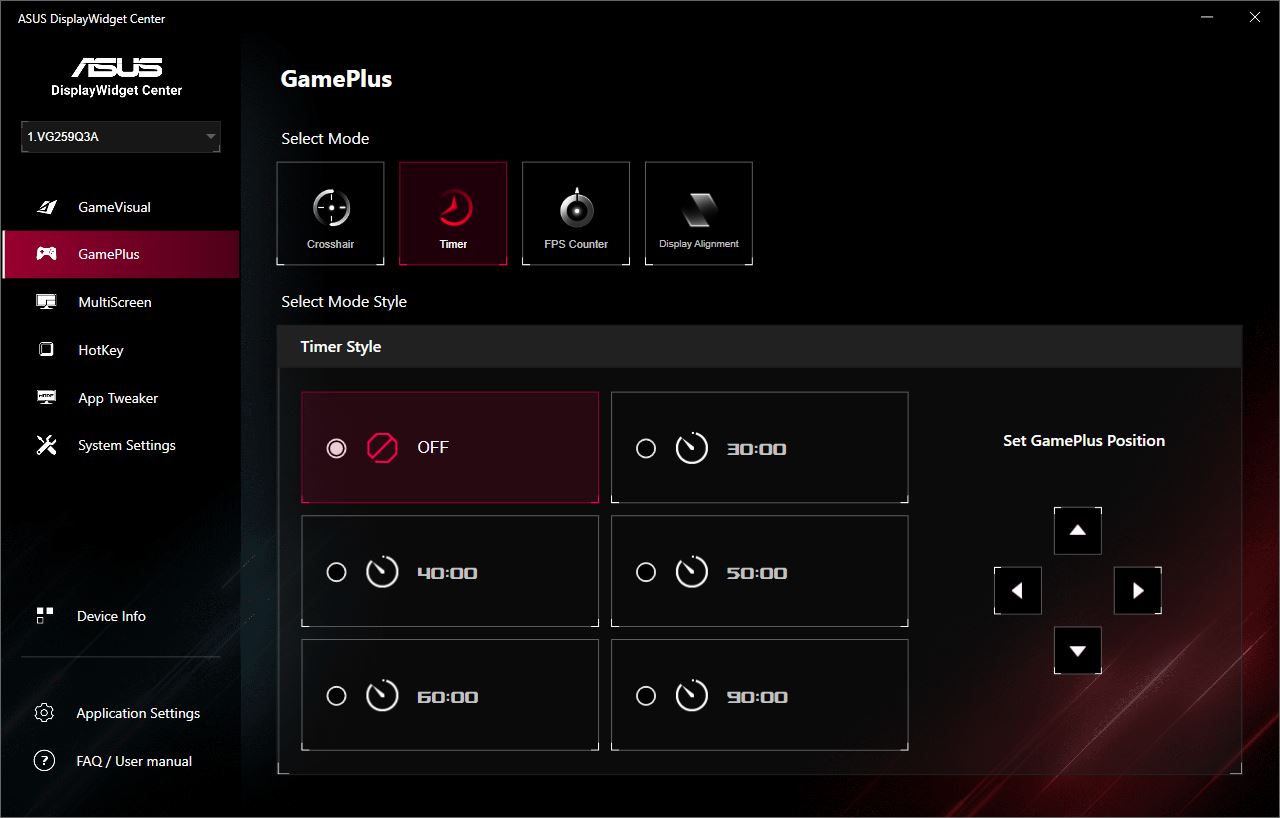Click the GameVisual sidebar icon
The height and width of the screenshot is (818, 1280).
tap(46, 207)
